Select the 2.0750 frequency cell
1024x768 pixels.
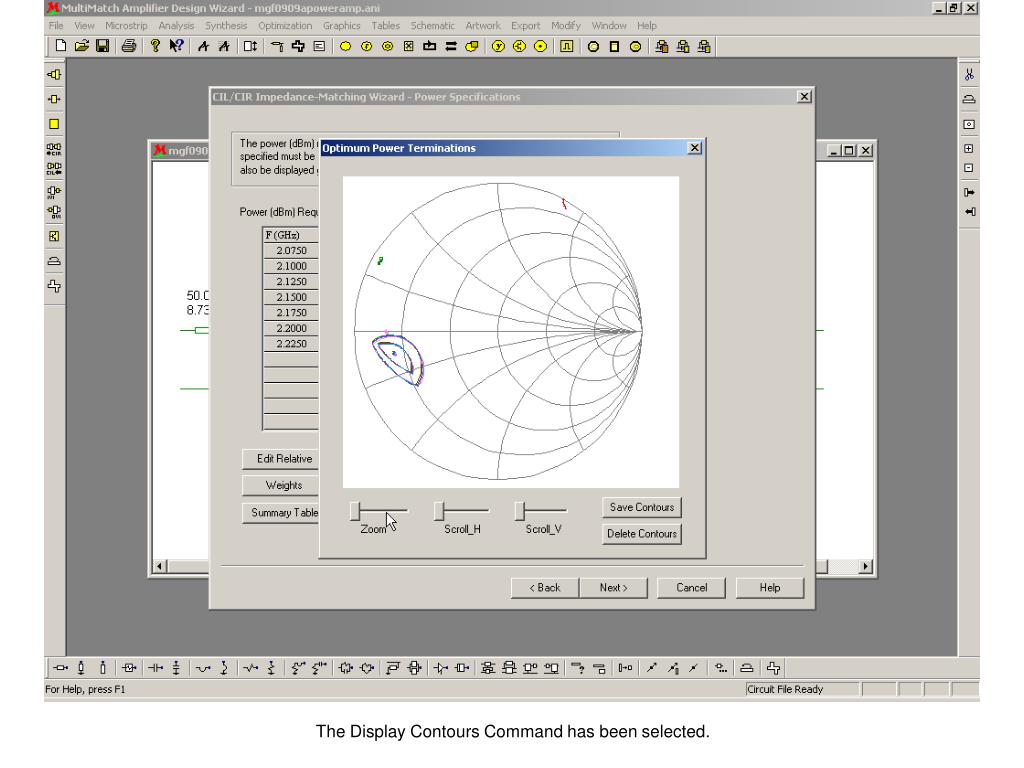point(291,251)
